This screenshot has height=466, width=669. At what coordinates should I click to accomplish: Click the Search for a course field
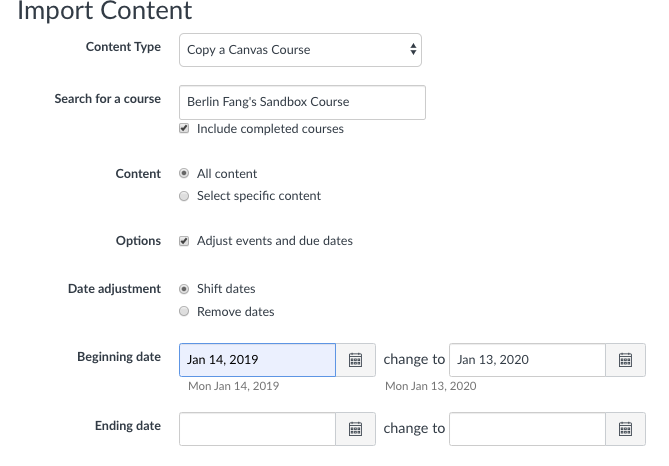(302, 102)
